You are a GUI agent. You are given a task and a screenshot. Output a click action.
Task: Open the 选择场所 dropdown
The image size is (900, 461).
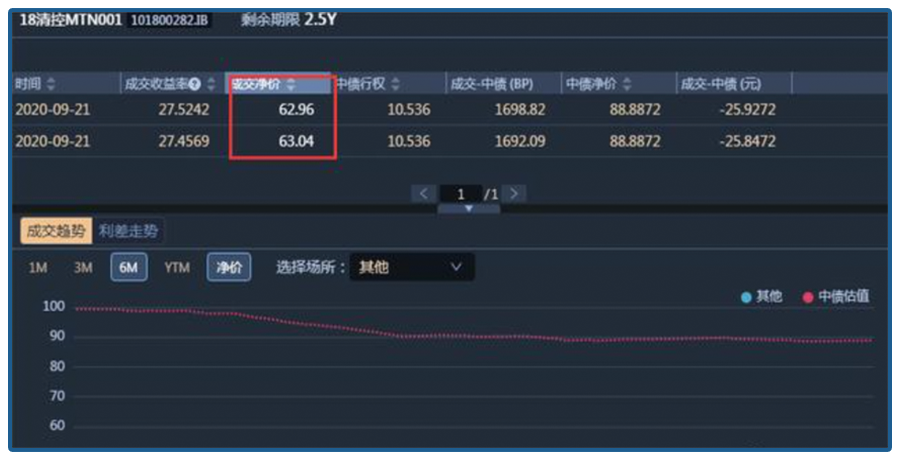coord(411,268)
